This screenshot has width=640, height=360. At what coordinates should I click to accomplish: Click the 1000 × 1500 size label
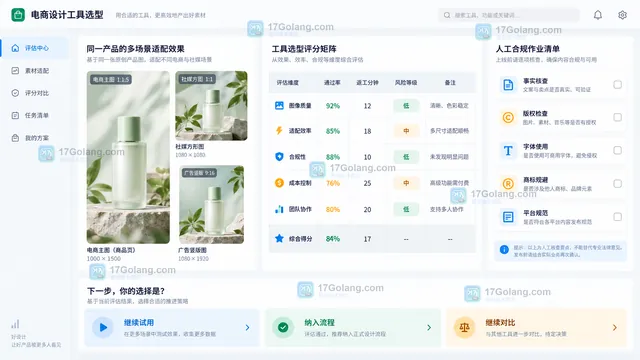pyautogui.click(x=104, y=258)
